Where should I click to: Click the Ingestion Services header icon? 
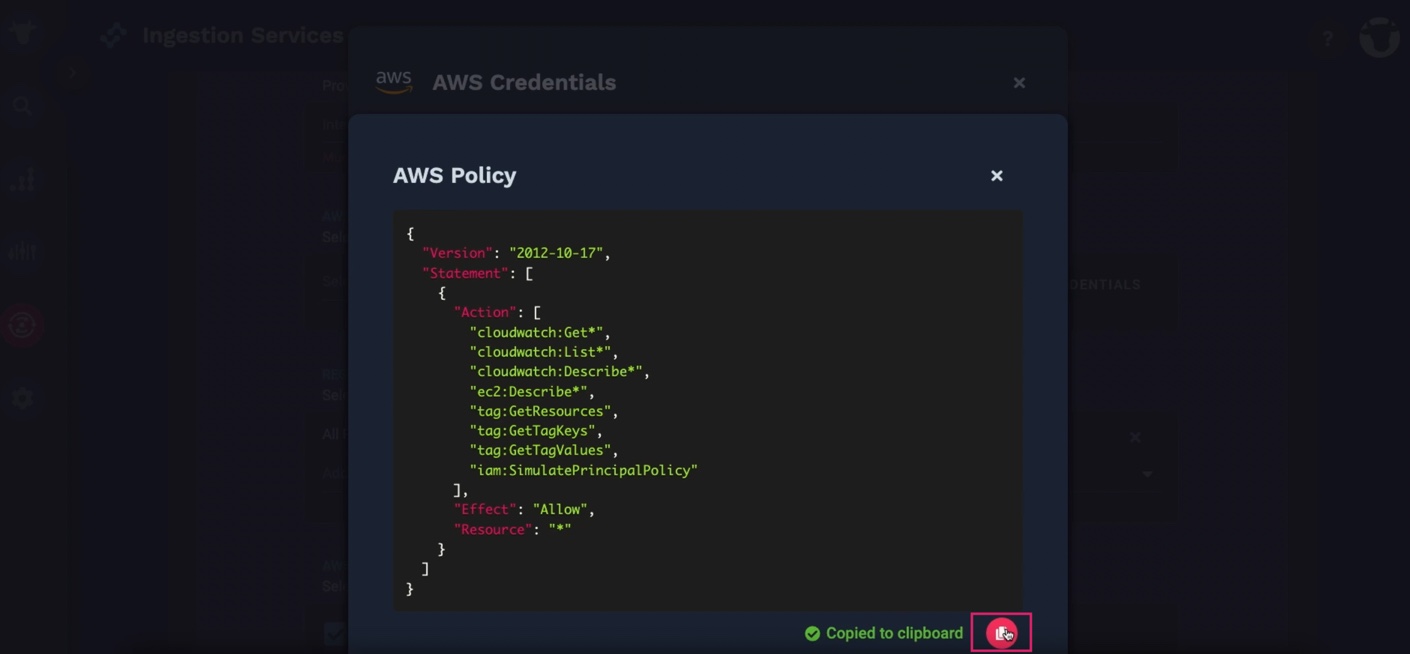pyautogui.click(x=113, y=36)
